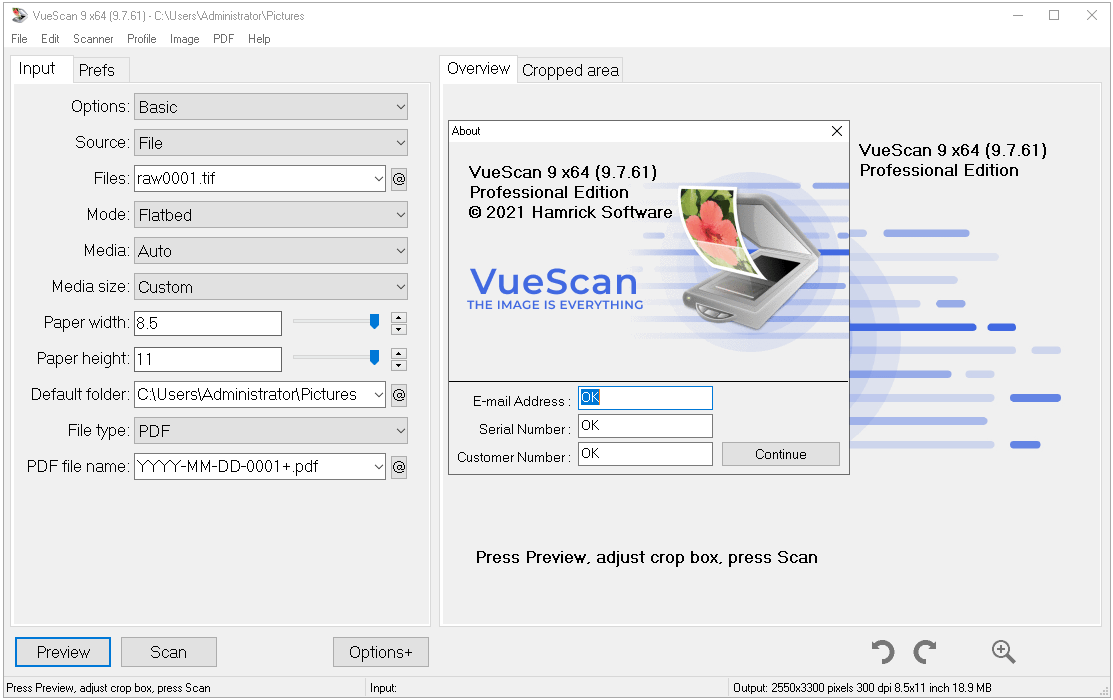1113x700 pixels.
Task: Click the @ button beside Files field
Action: (399, 179)
